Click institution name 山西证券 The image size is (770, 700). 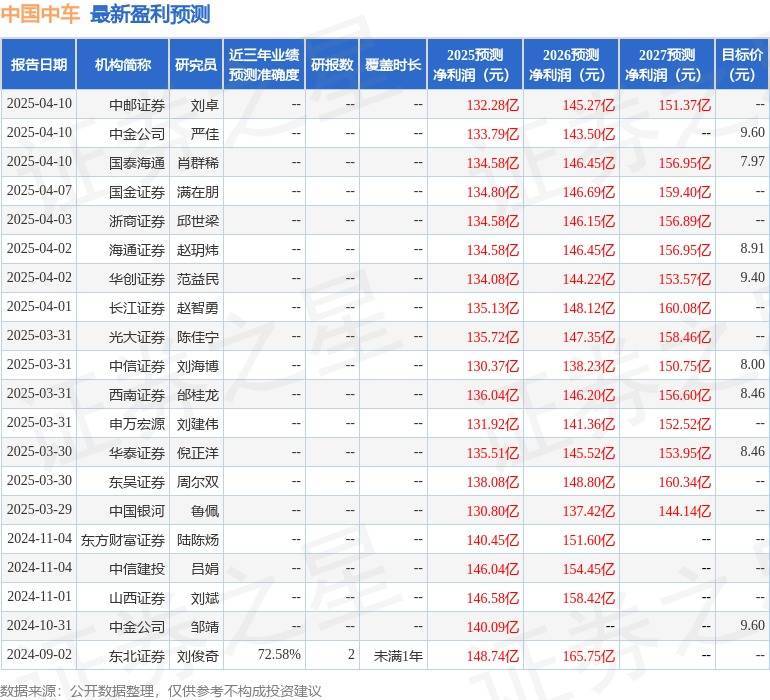coord(137,597)
